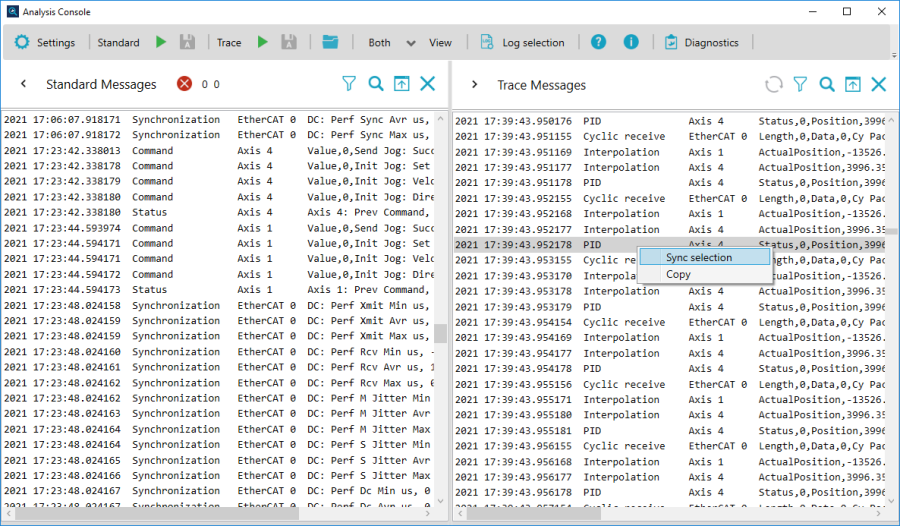The height and width of the screenshot is (526, 900).
Task: Pop out the Standard Messages panel
Action: (401, 84)
